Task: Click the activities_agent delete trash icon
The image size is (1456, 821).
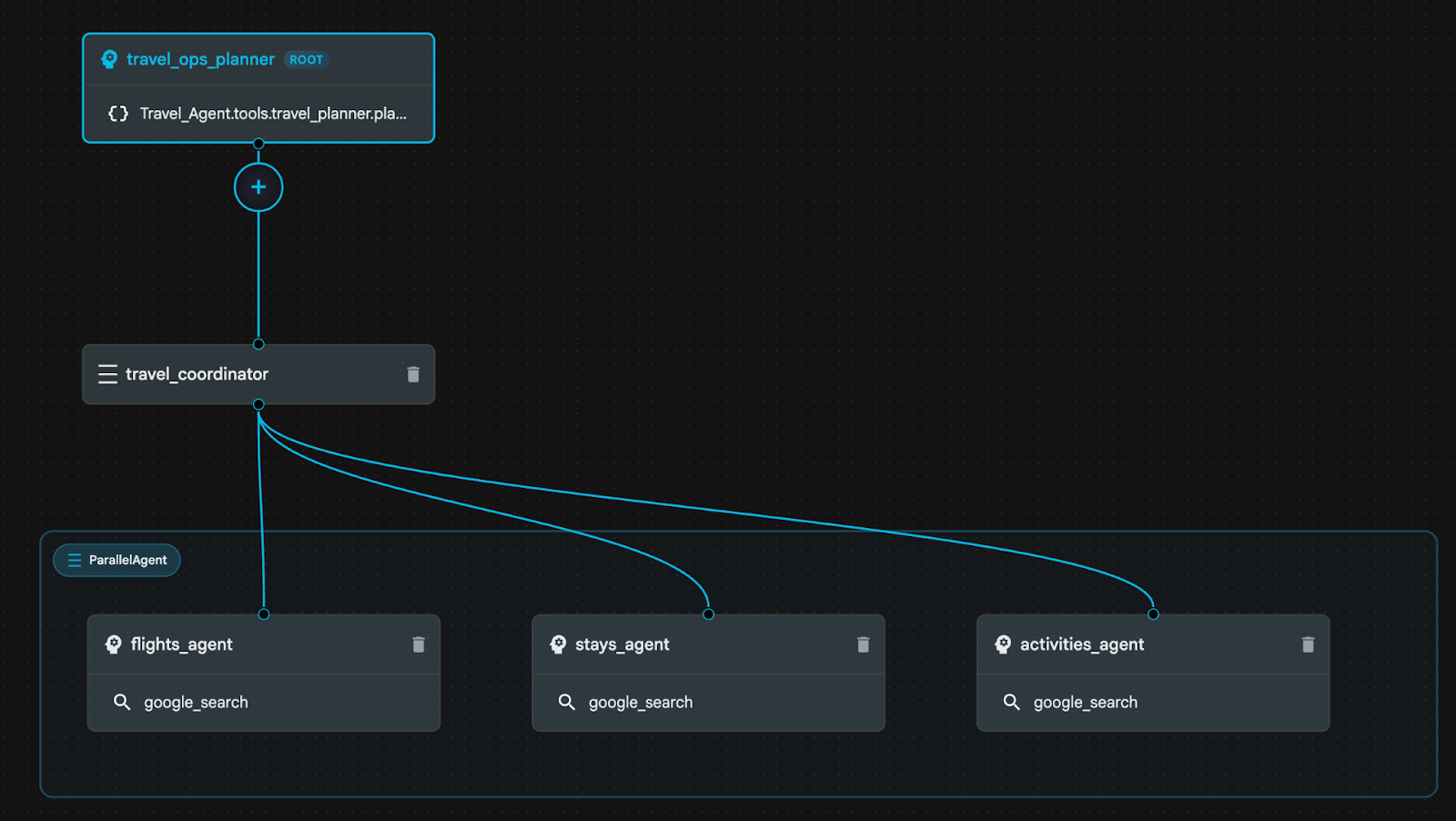Action: [1308, 644]
